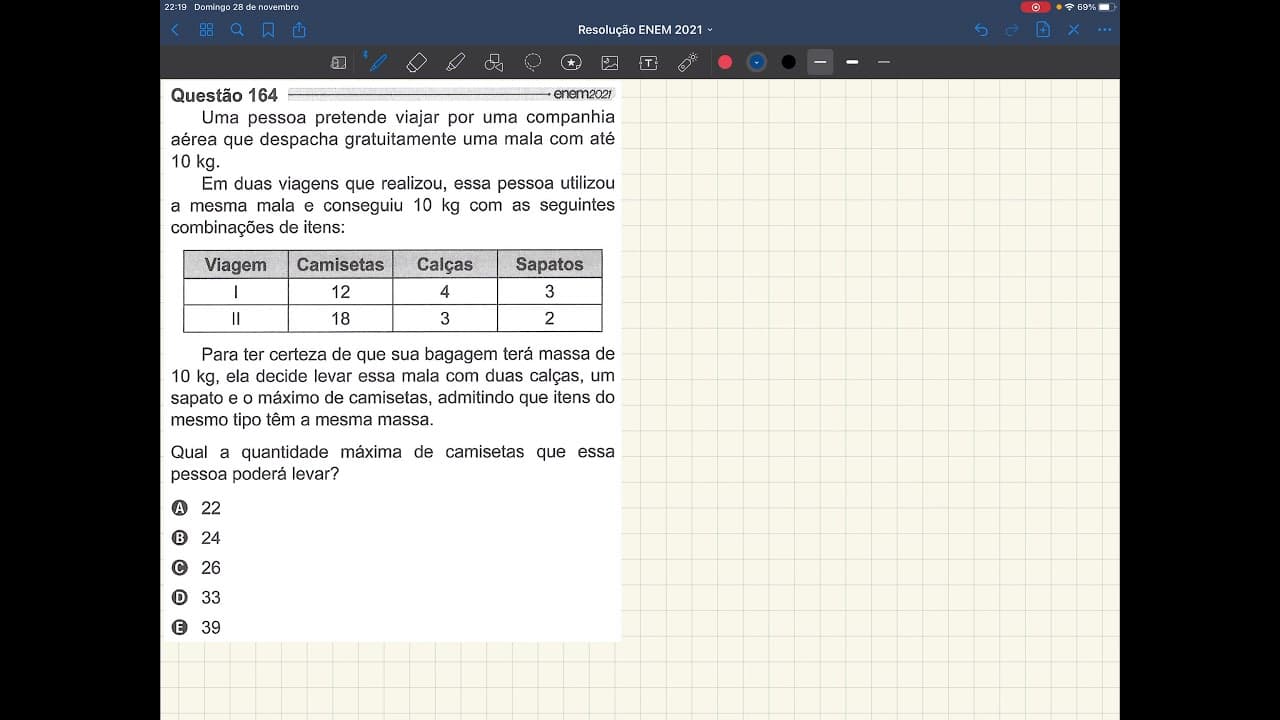Click answer option D with value 33
The image size is (1280, 720).
196,598
